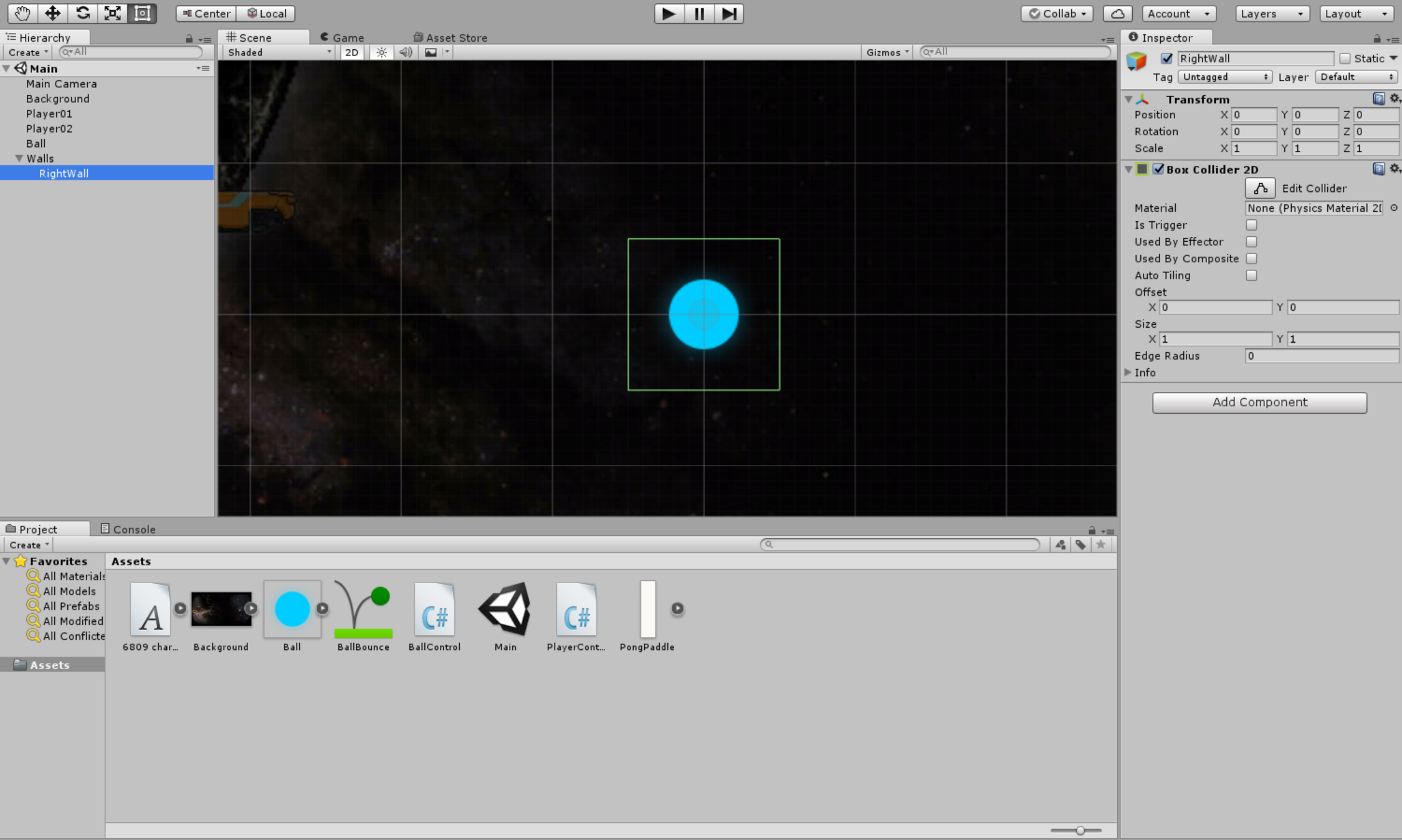Open the Shaded draw mode dropdown

(x=279, y=52)
